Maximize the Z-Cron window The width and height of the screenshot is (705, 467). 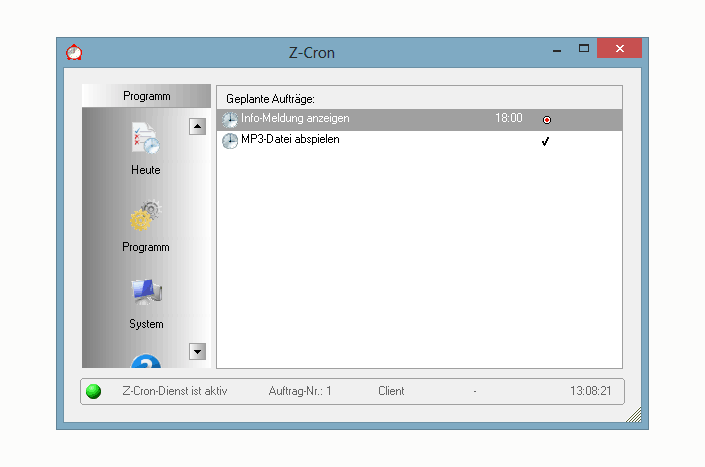pyautogui.click(x=584, y=49)
